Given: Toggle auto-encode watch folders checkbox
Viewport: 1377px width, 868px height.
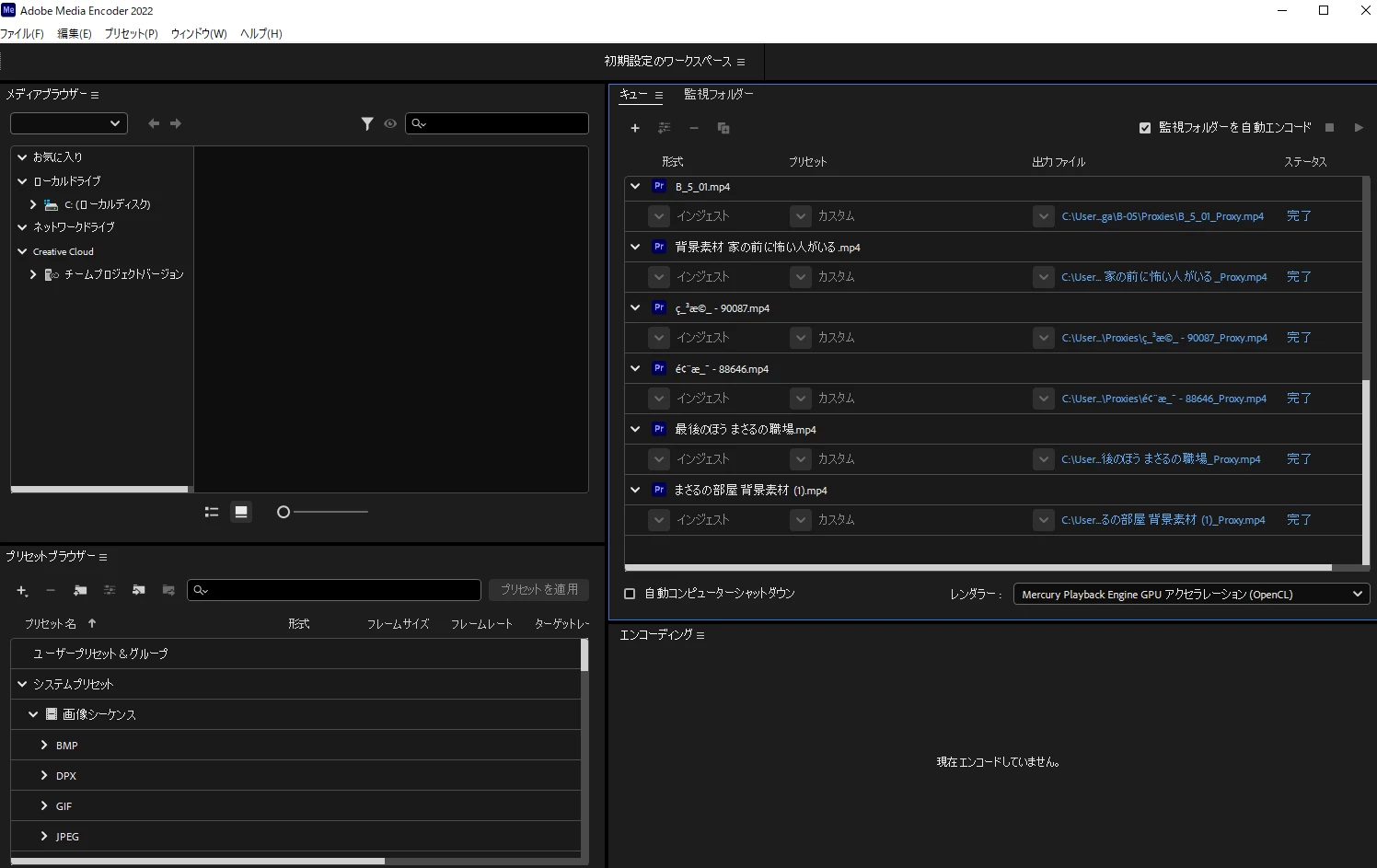Looking at the screenshot, I should tap(1145, 128).
